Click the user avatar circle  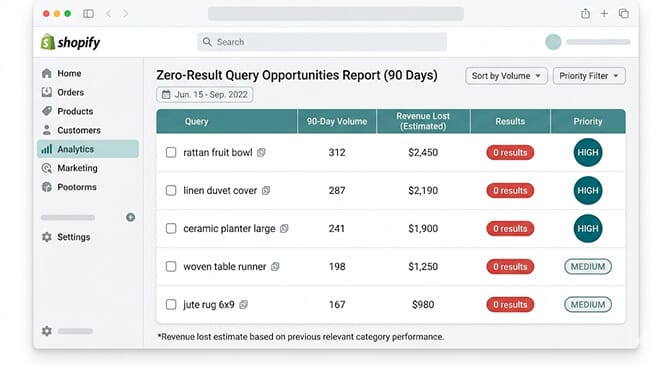point(553,42)
